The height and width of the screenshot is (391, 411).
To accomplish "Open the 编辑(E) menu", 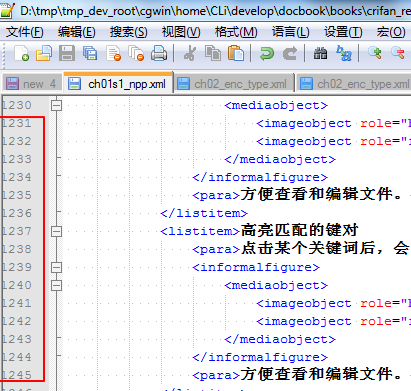I will click(x=77, y=32).
